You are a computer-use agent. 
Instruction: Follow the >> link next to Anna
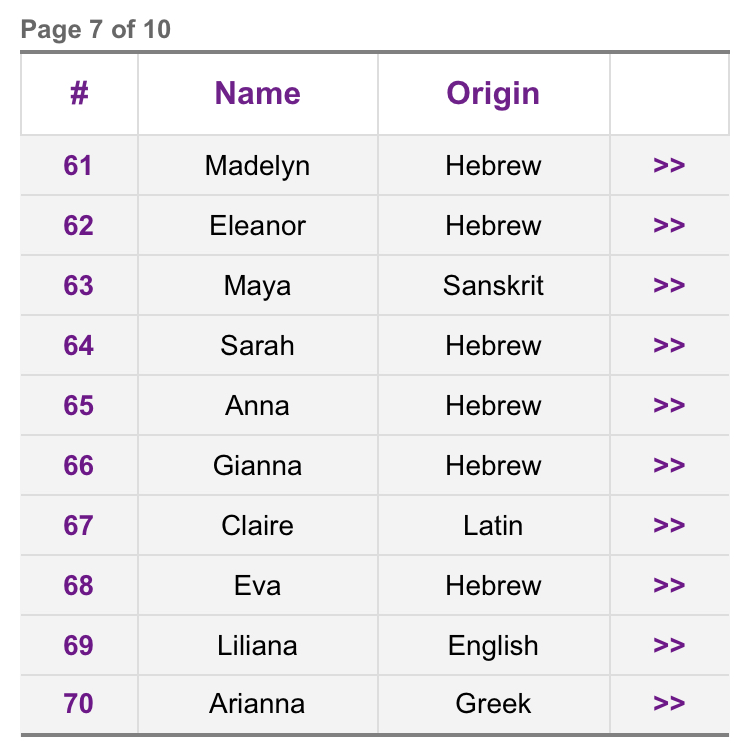[x=669, y=406]
